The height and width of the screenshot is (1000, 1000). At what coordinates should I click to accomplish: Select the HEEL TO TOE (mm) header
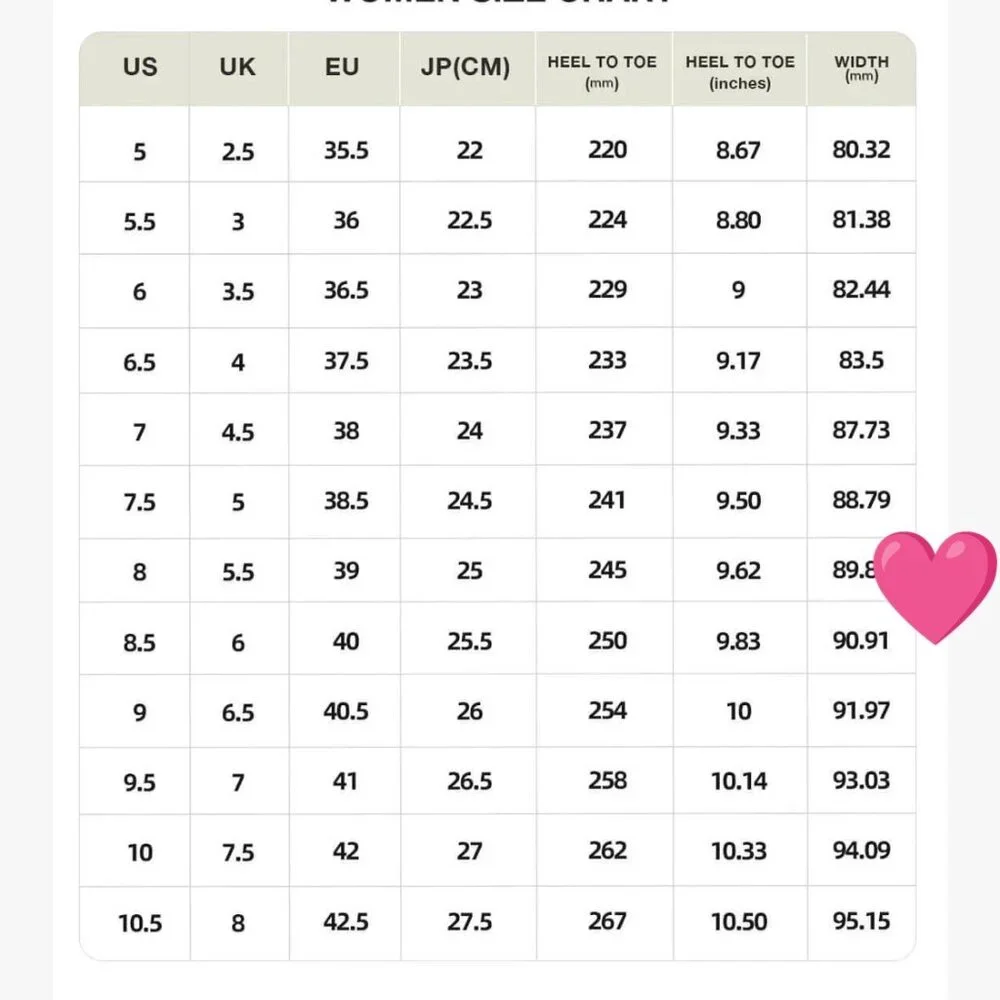[x=602, y=70]
